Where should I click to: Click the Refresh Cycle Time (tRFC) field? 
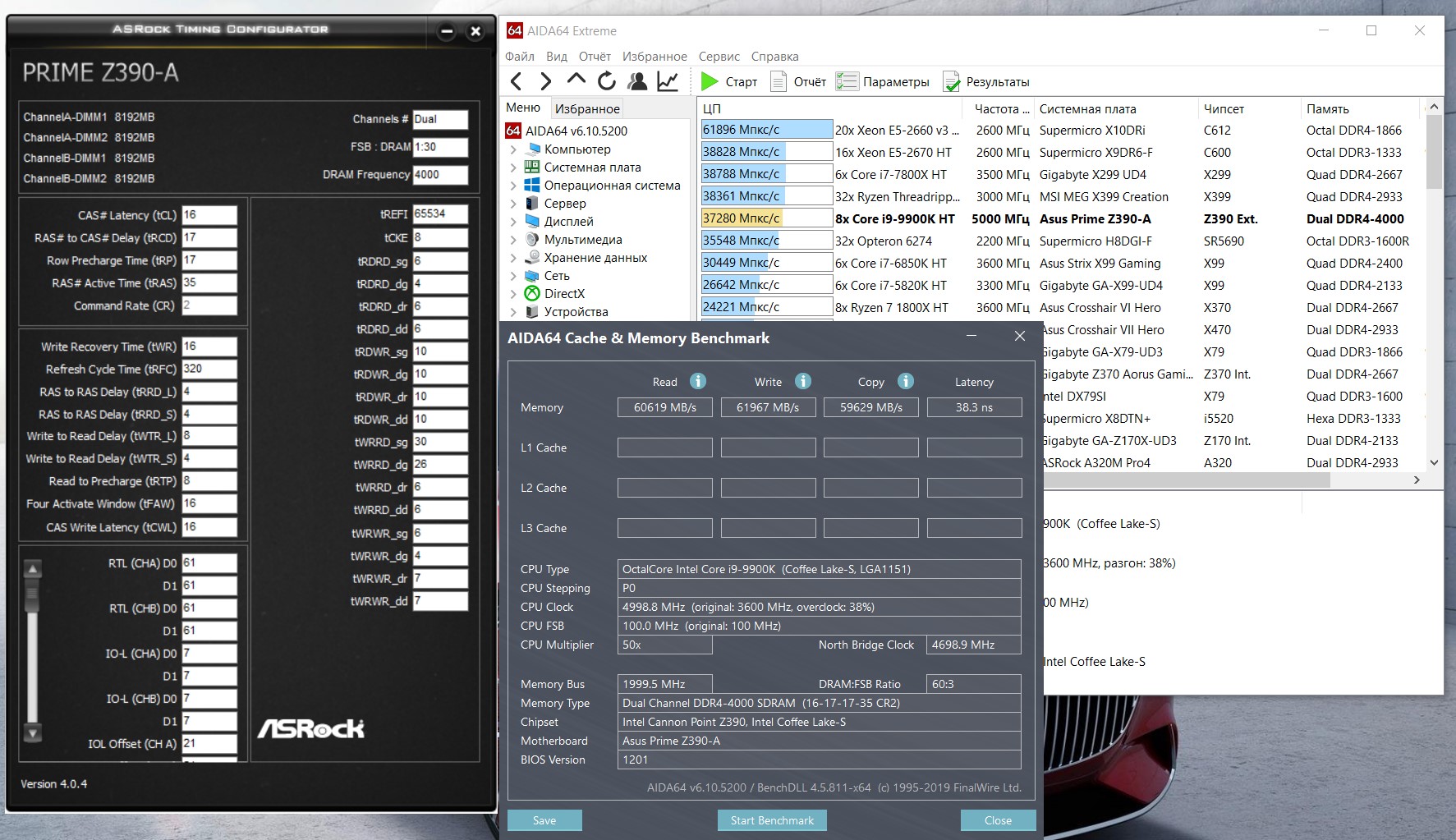tap(209, 369)
